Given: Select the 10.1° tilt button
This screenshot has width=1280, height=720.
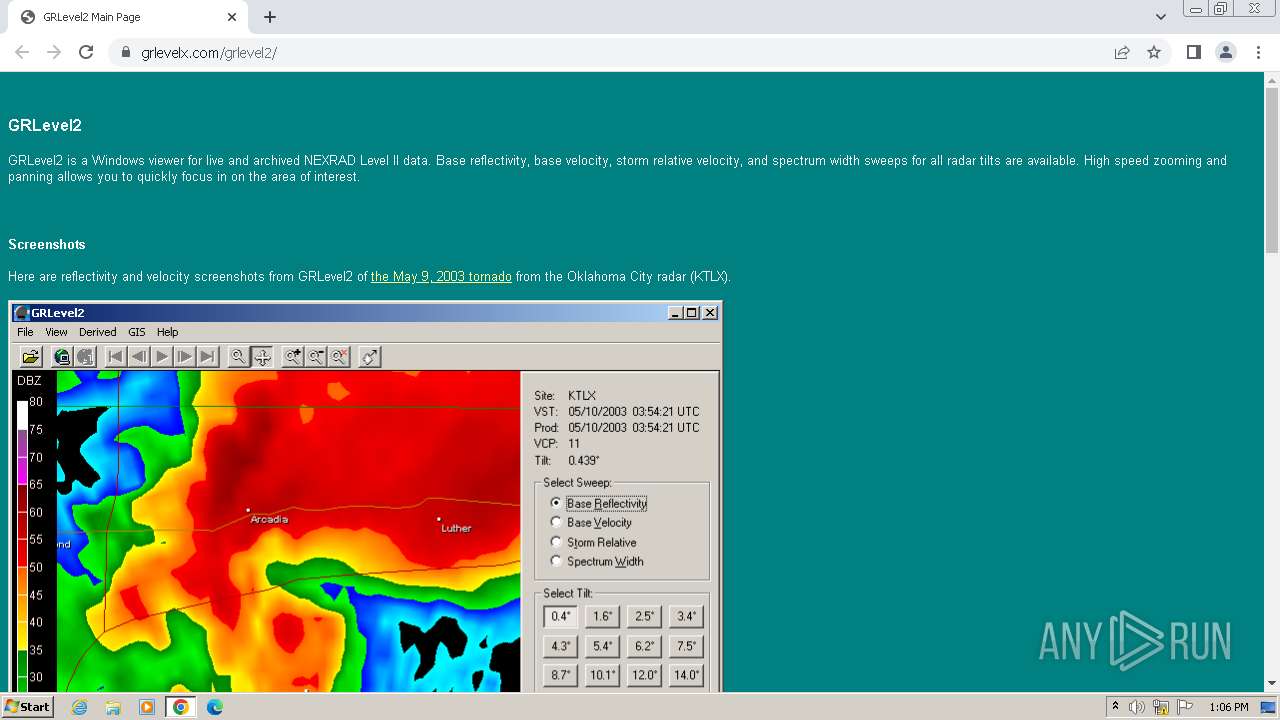Looking at the screenshot, I should pyautogui.click(x=602, y=675).
